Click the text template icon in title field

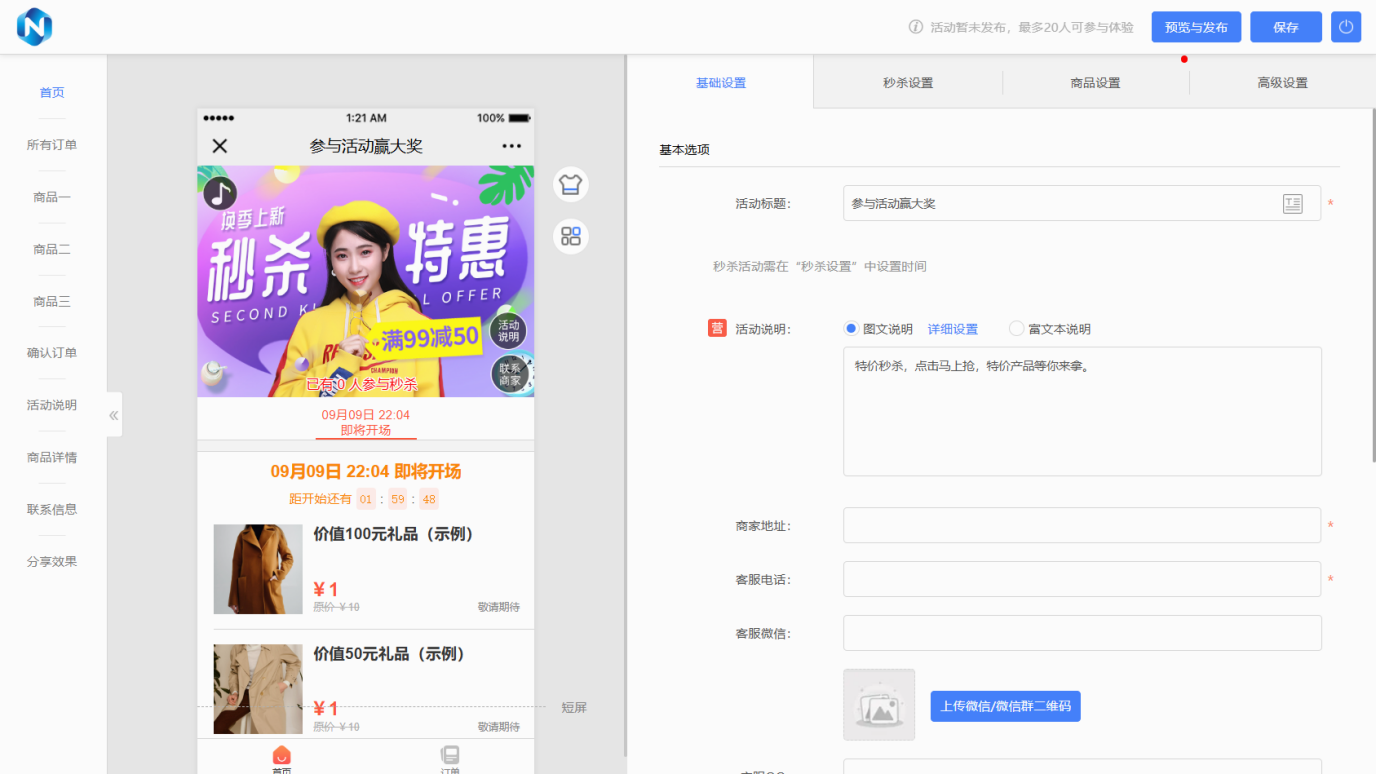point(1293,204)
